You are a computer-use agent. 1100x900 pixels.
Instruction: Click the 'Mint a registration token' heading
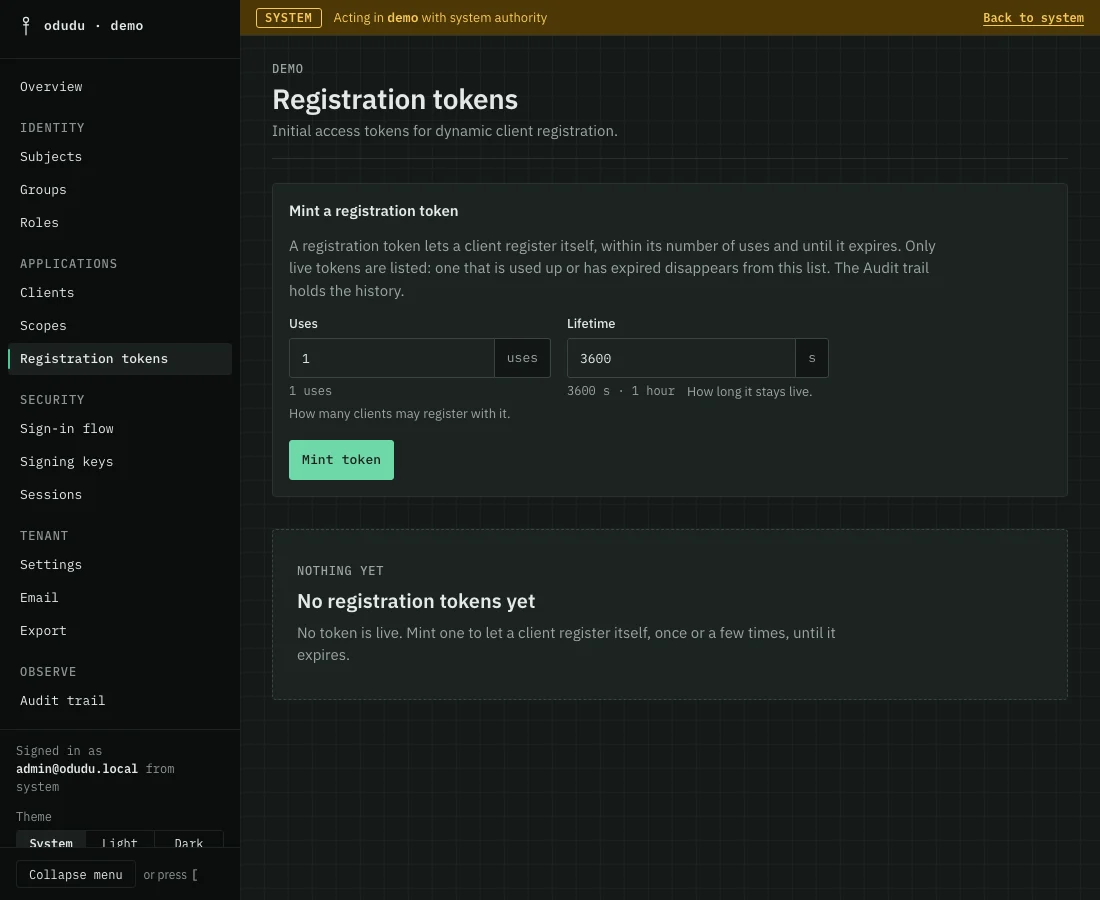coord(373,211)
